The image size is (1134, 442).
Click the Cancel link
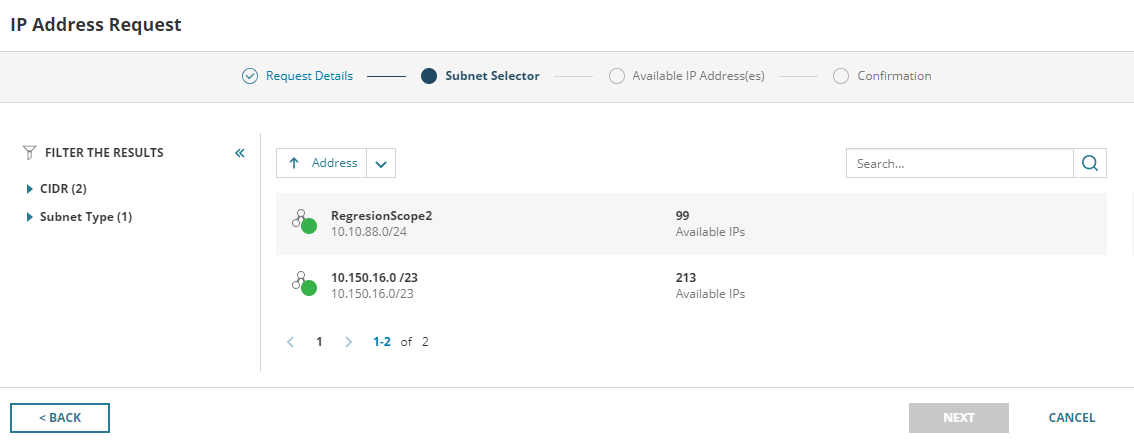coord(1071,418)
